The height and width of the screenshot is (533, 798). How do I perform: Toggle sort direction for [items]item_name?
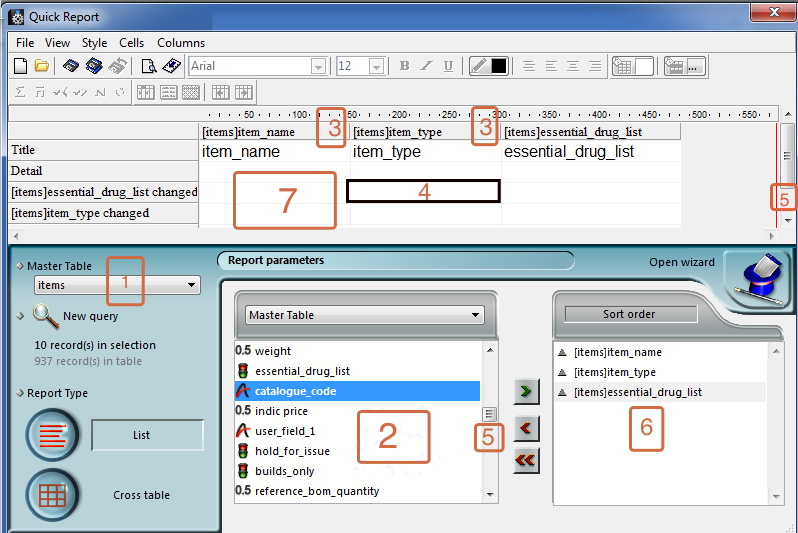click(562, 352)
